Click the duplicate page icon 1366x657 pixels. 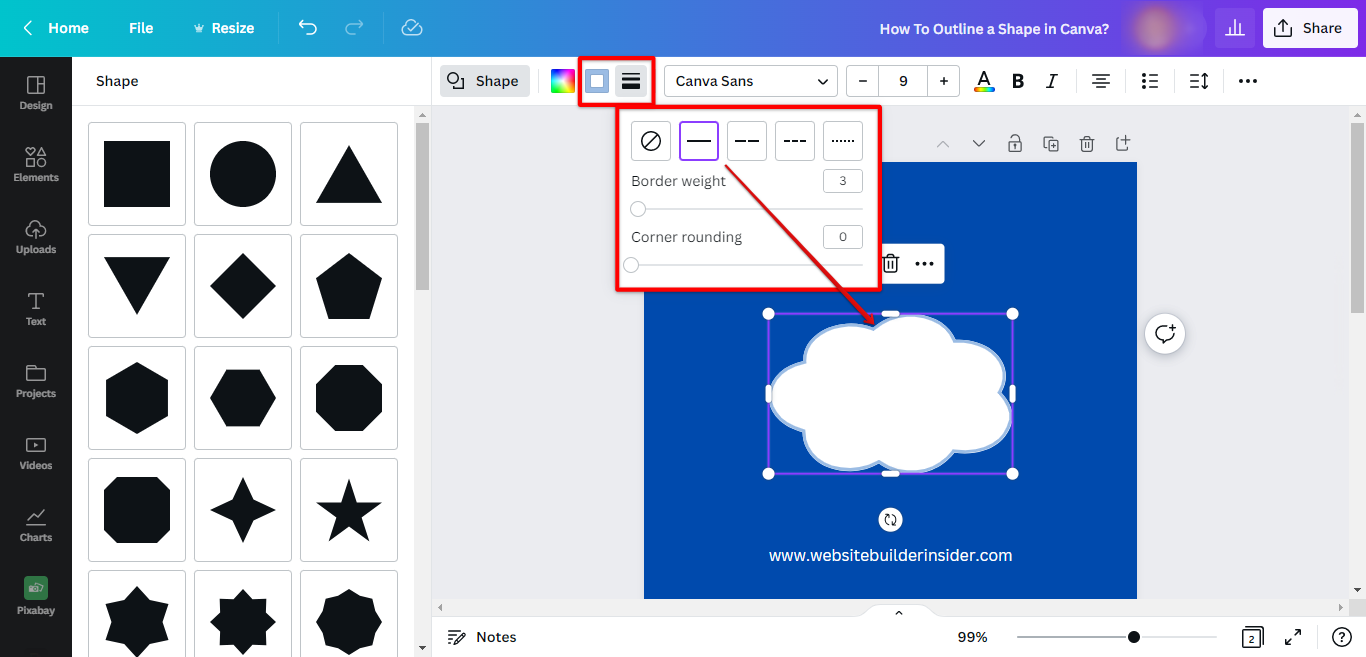[x=1051, y=144]
